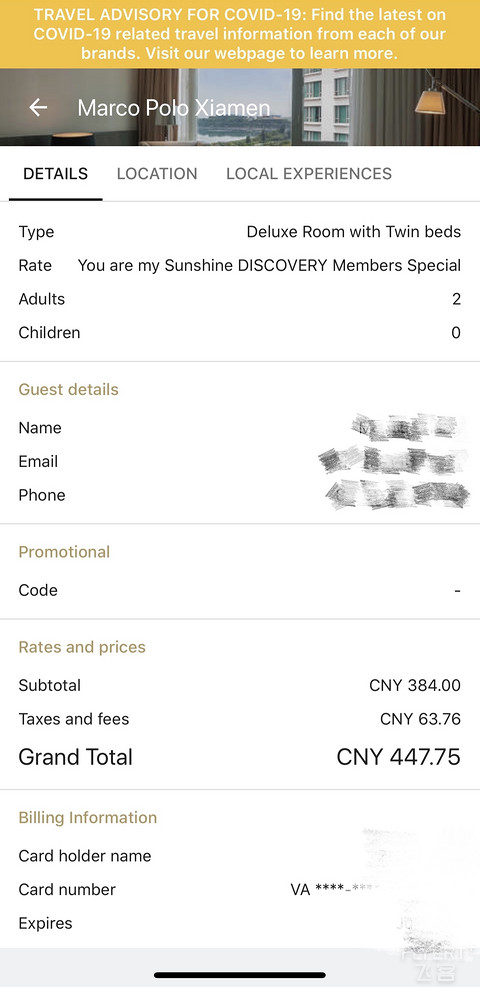Tap the COVID-19 travel advisory banner
480x987 pixels.
point(240,34)
